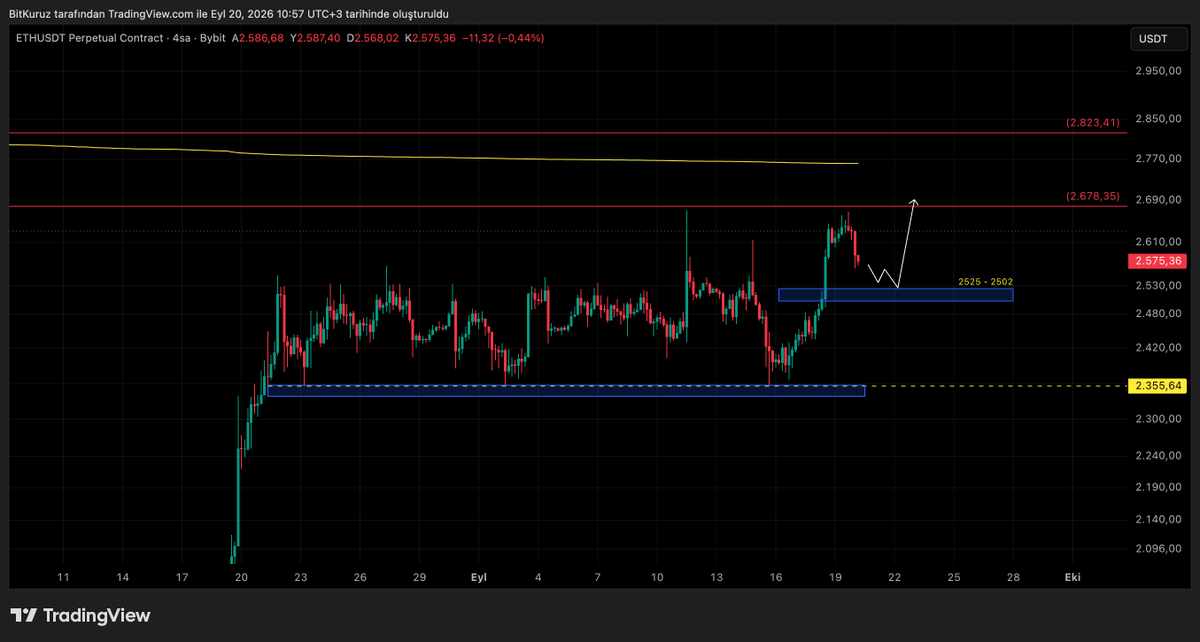This screenshot has height=642, width=1200.
Task: Click date 23 on the time axis
Action: click(x=300, y=578)
